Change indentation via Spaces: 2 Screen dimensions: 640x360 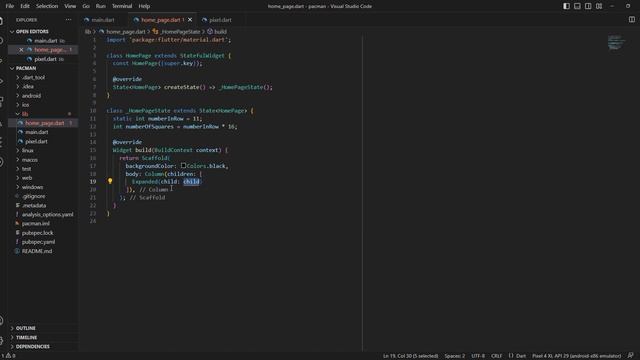coord(455,356)
